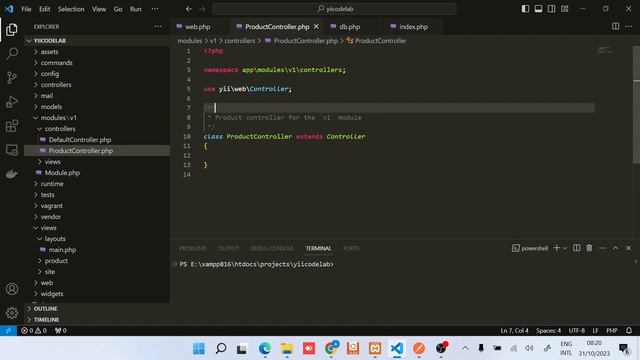Open Remote Explorer view
Image resolution: width=640 pixels, height=360 pixels.
[12, 150]
